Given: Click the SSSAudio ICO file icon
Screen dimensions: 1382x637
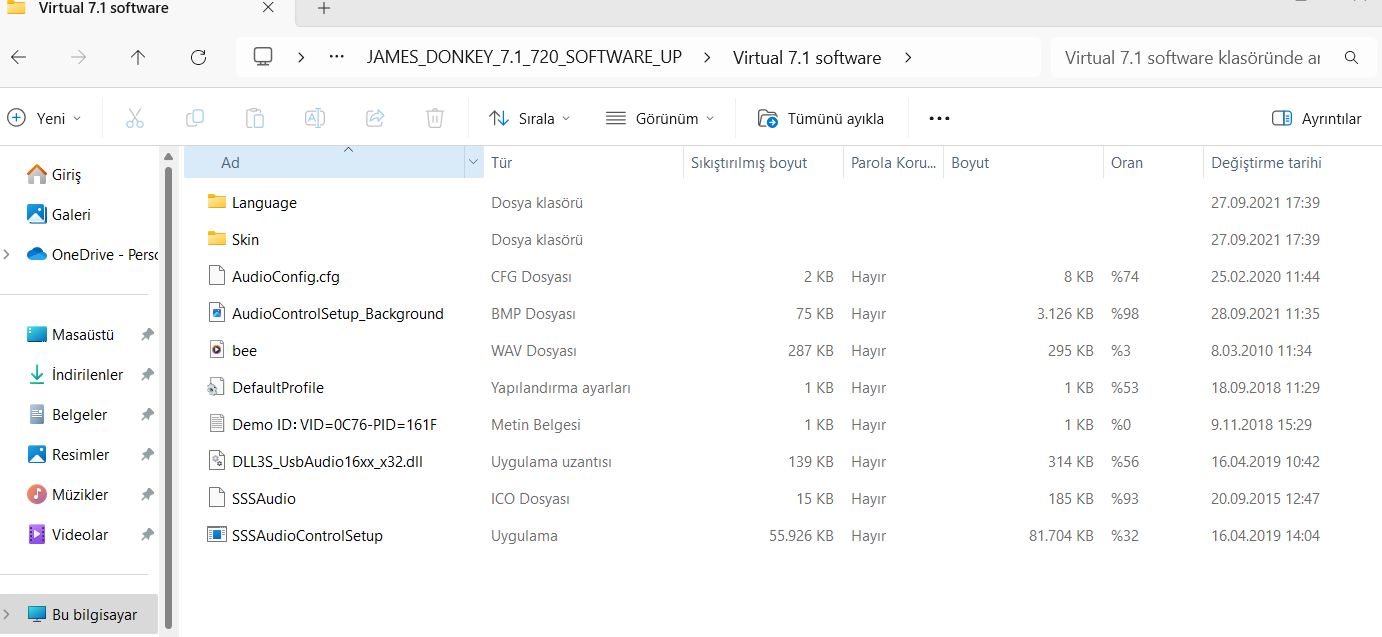Looking at the screenshot, I should point(217,497).
